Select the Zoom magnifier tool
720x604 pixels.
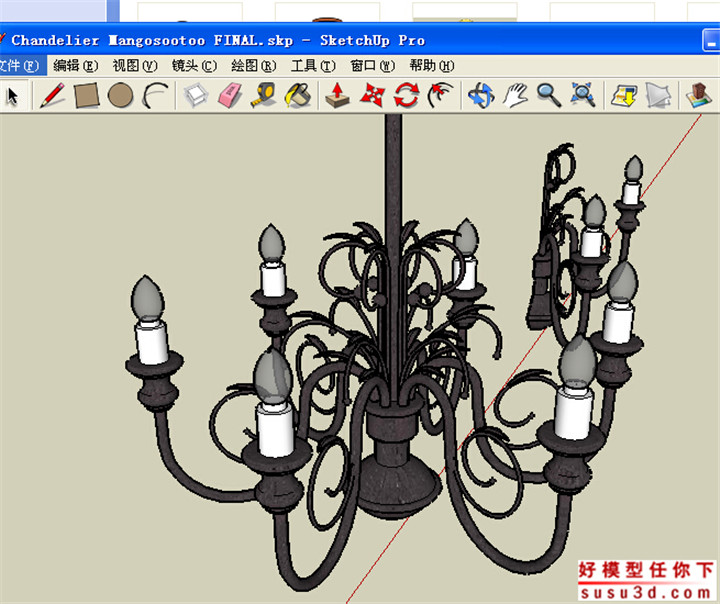pos(549,96)
